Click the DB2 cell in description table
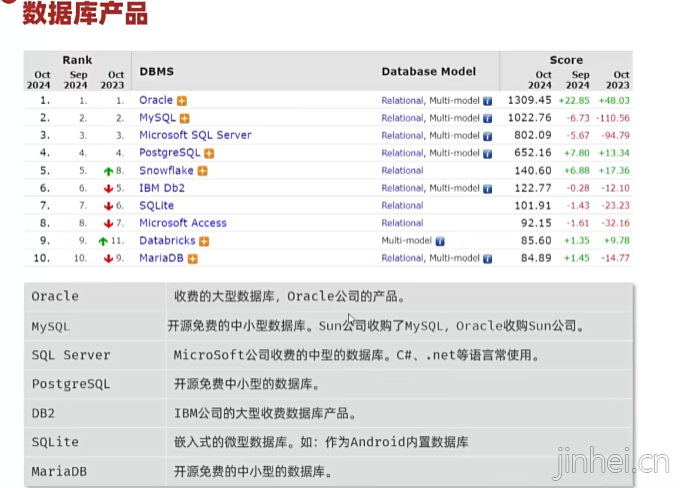680x488 pixels. (x=95, y=413)
